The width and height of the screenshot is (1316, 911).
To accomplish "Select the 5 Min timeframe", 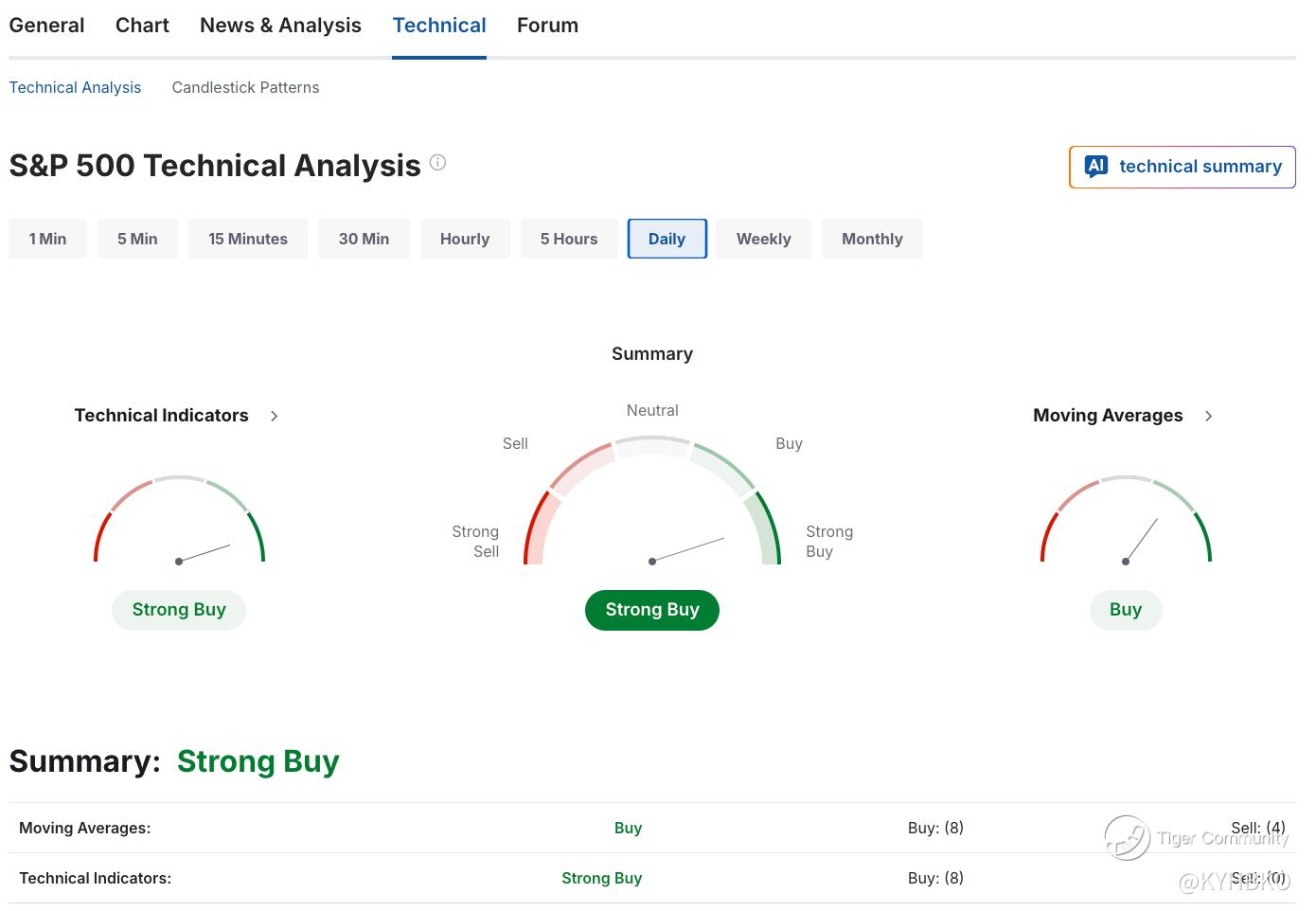I will 137,239.
